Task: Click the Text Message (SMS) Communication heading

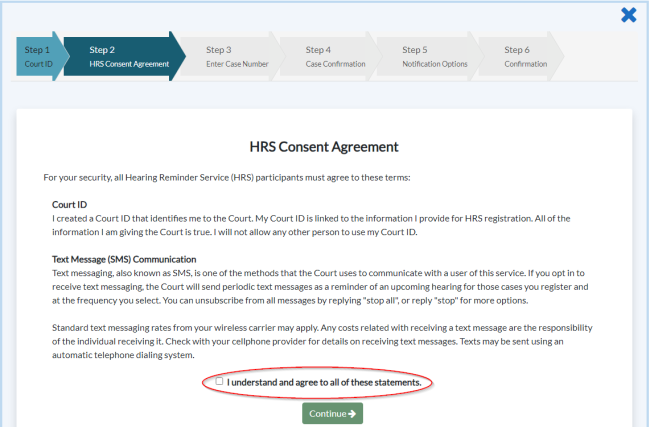Action: (124, 259)
